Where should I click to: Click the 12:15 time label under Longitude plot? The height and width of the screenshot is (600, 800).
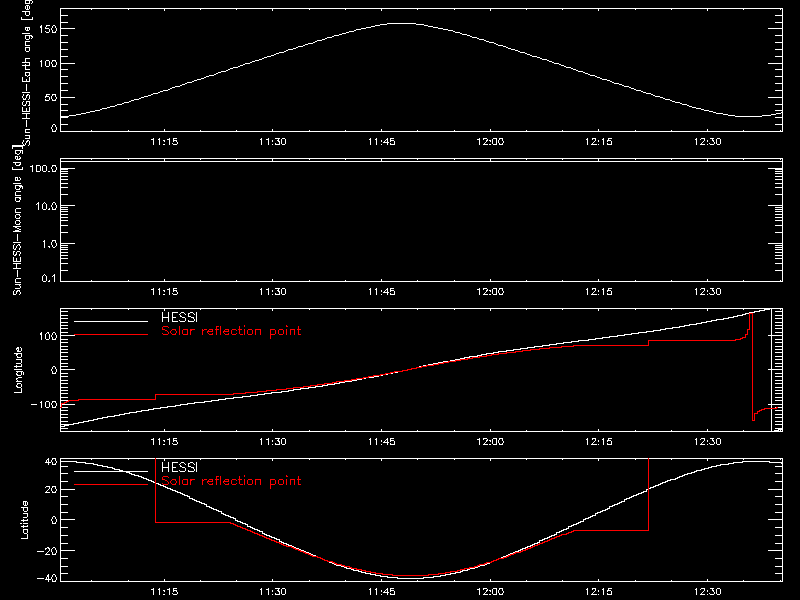coord(599,441)
